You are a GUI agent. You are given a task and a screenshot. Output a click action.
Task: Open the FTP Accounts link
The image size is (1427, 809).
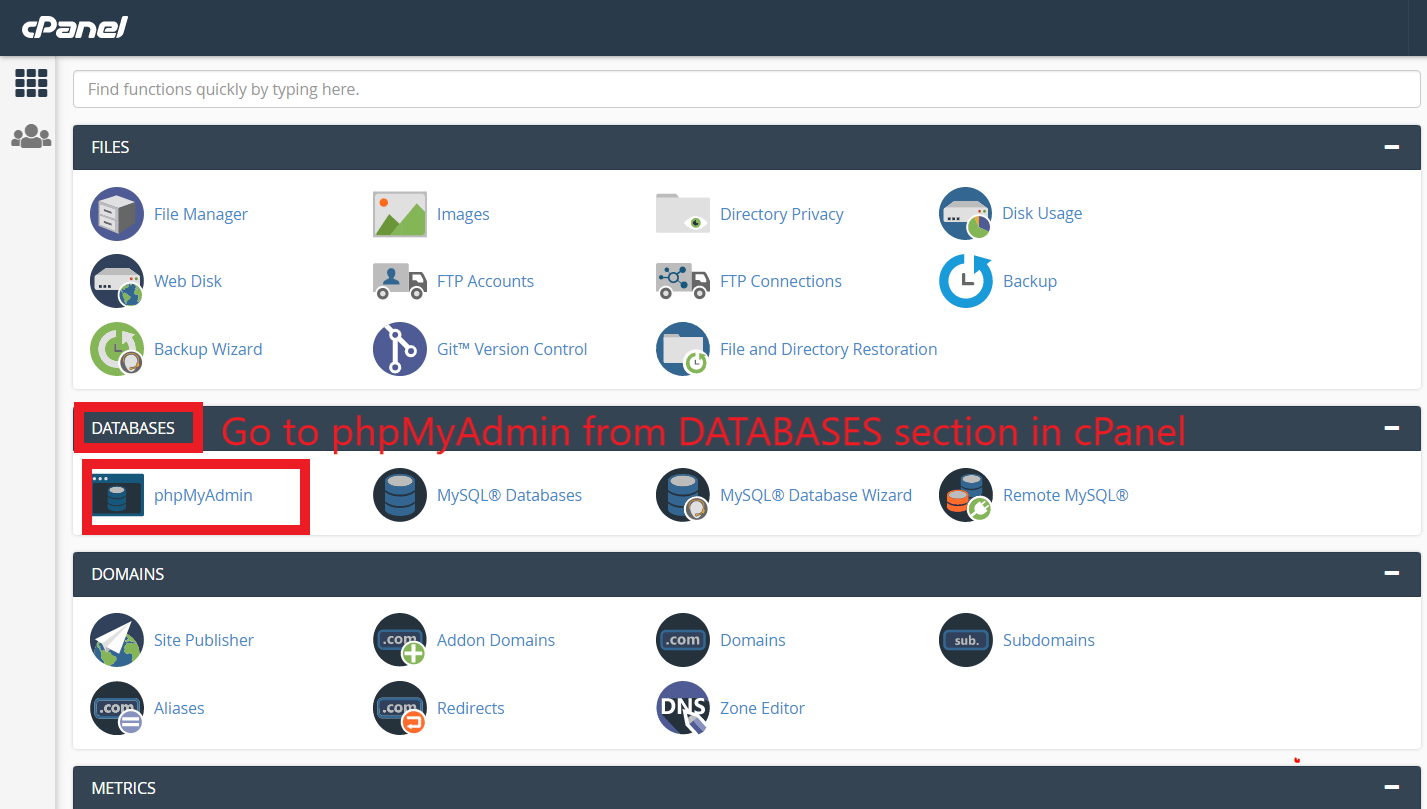coord(485,281)
